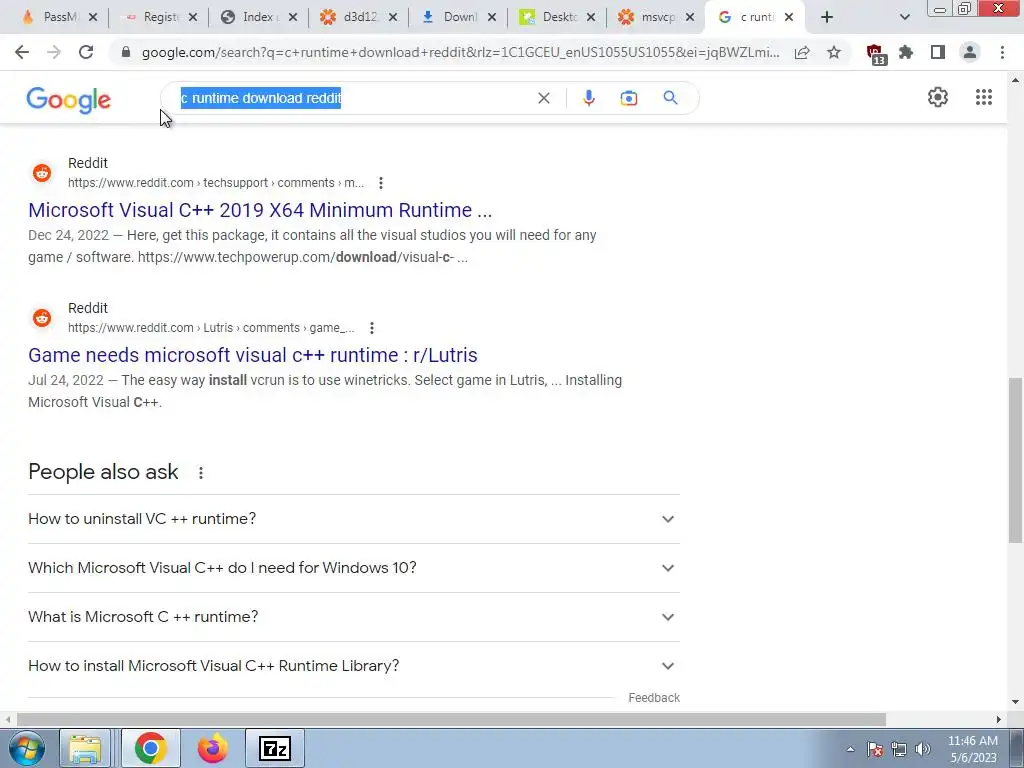Viewport: 1024px width, 768px height.
Task: Open the Google apps grid
Action: tap(984, 97)
